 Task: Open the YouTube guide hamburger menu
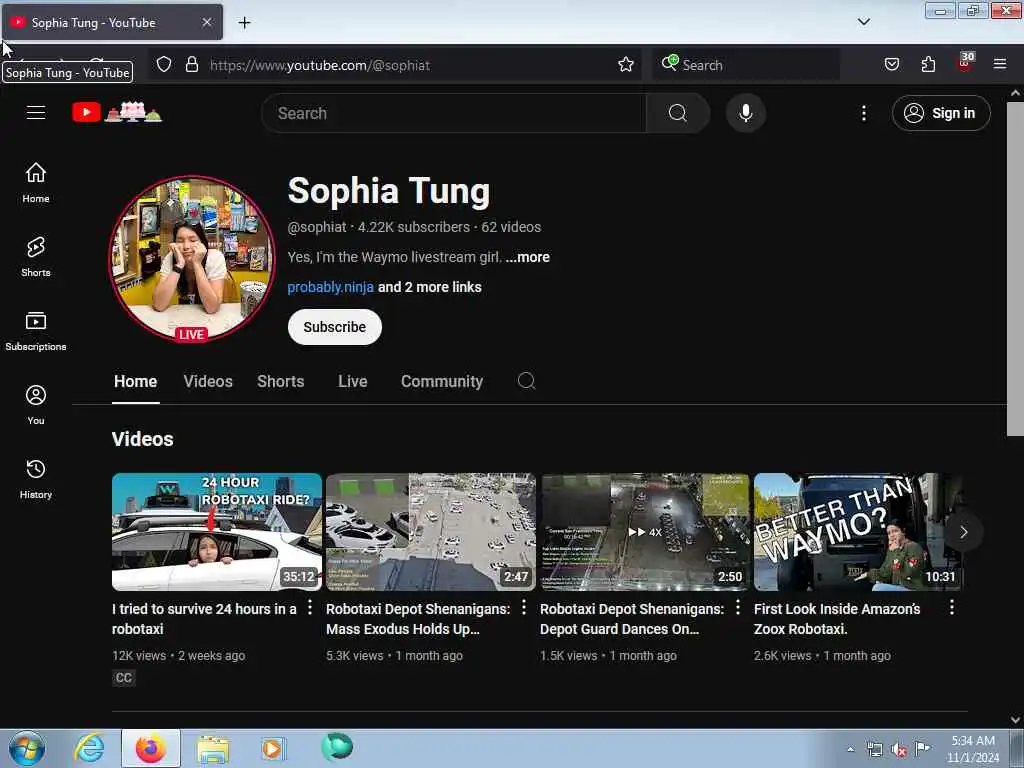point(36,113)
